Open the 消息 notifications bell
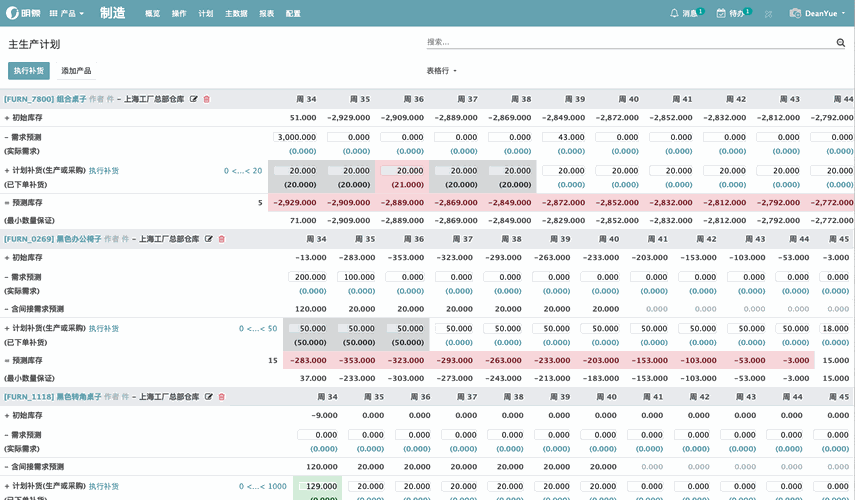 (x=674, y=14)
